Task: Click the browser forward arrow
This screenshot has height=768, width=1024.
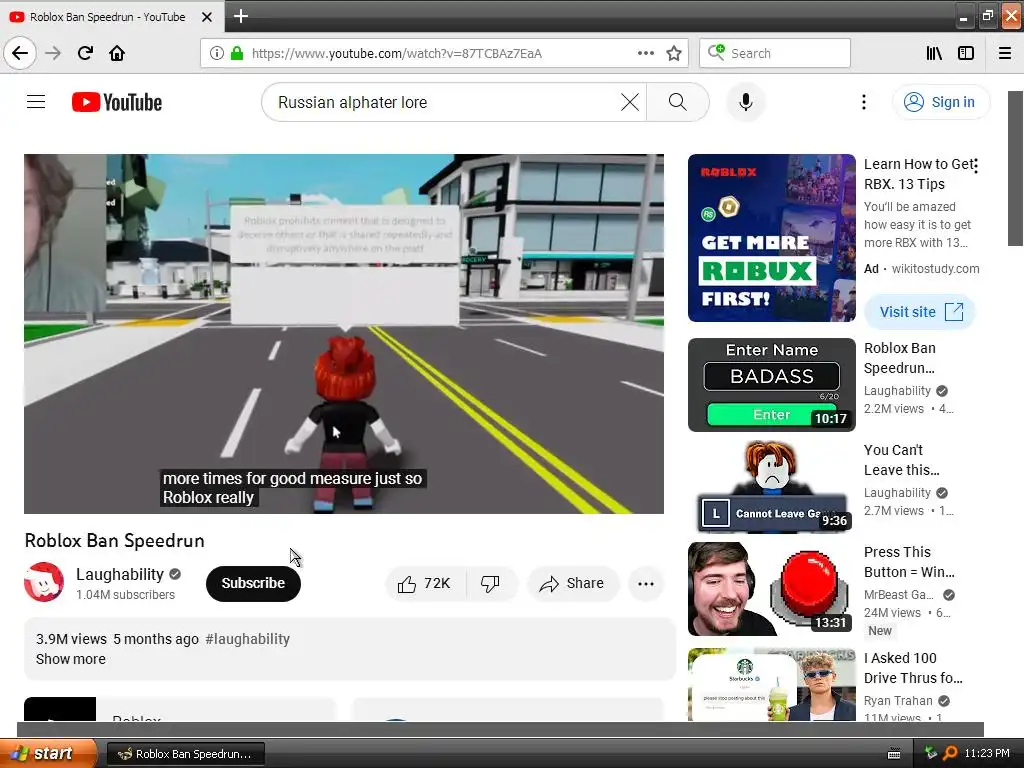Action: (53, 53)
